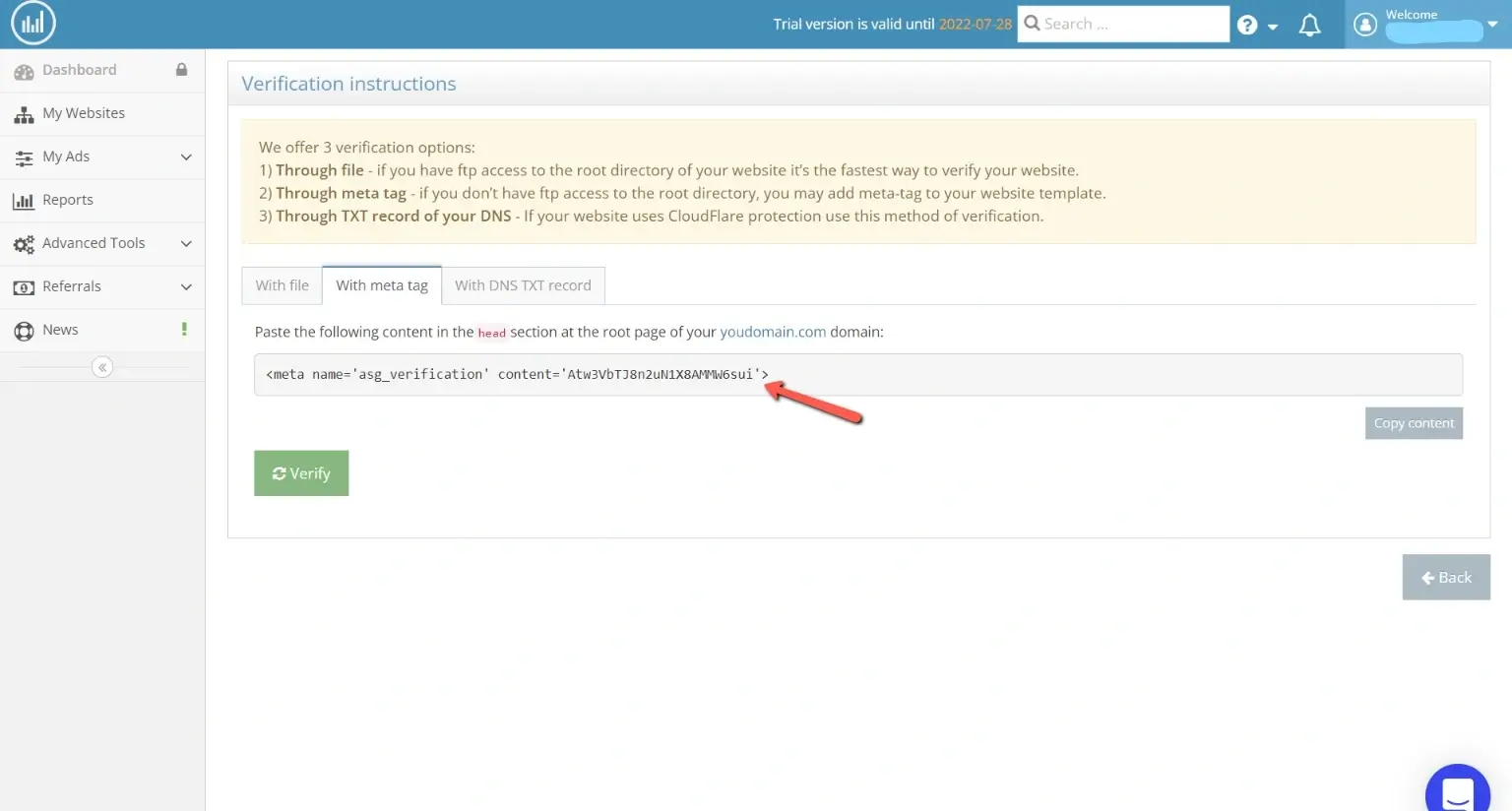Click the search magnifier icon
Viewport: 1512px width, 811px height.
click(1032, 23)
